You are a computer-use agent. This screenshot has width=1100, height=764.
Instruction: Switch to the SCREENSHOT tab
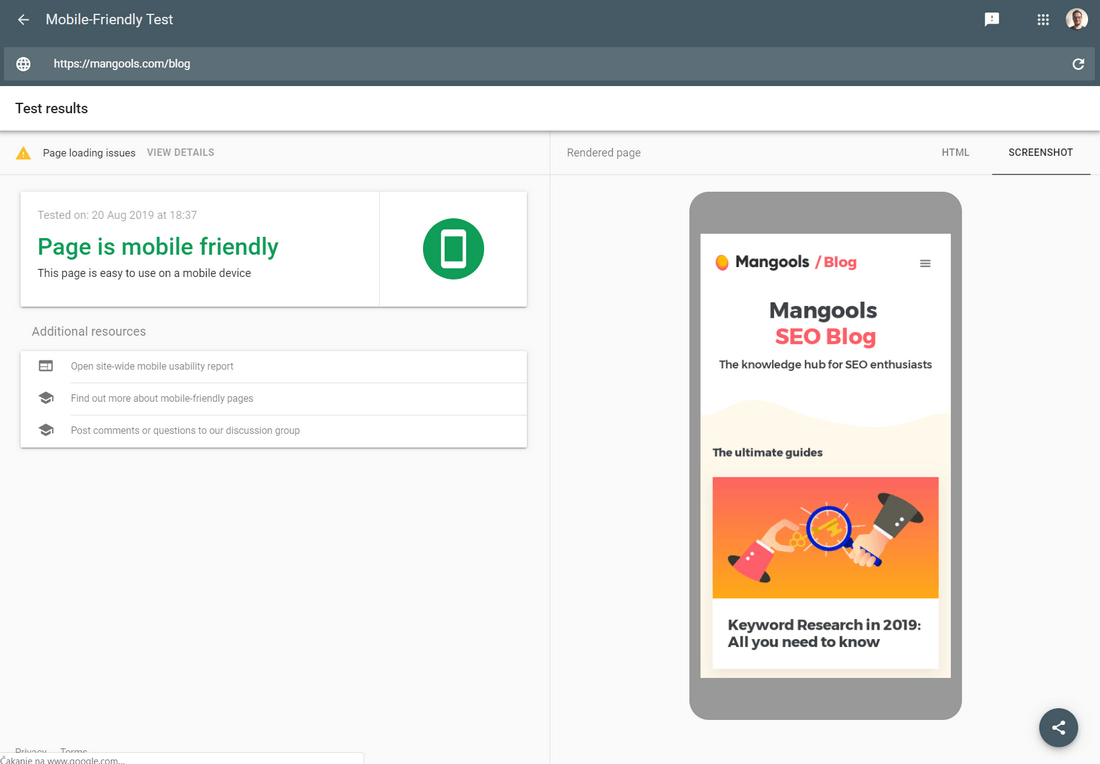(1040, 152)
